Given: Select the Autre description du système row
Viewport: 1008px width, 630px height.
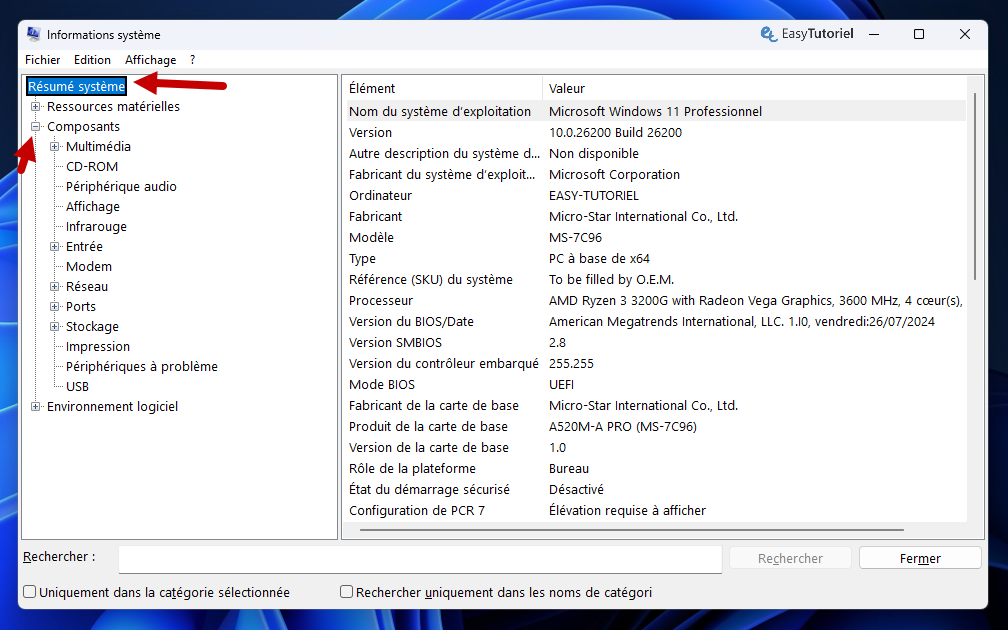Looking at the screenshot, I should tap(656, 153).
